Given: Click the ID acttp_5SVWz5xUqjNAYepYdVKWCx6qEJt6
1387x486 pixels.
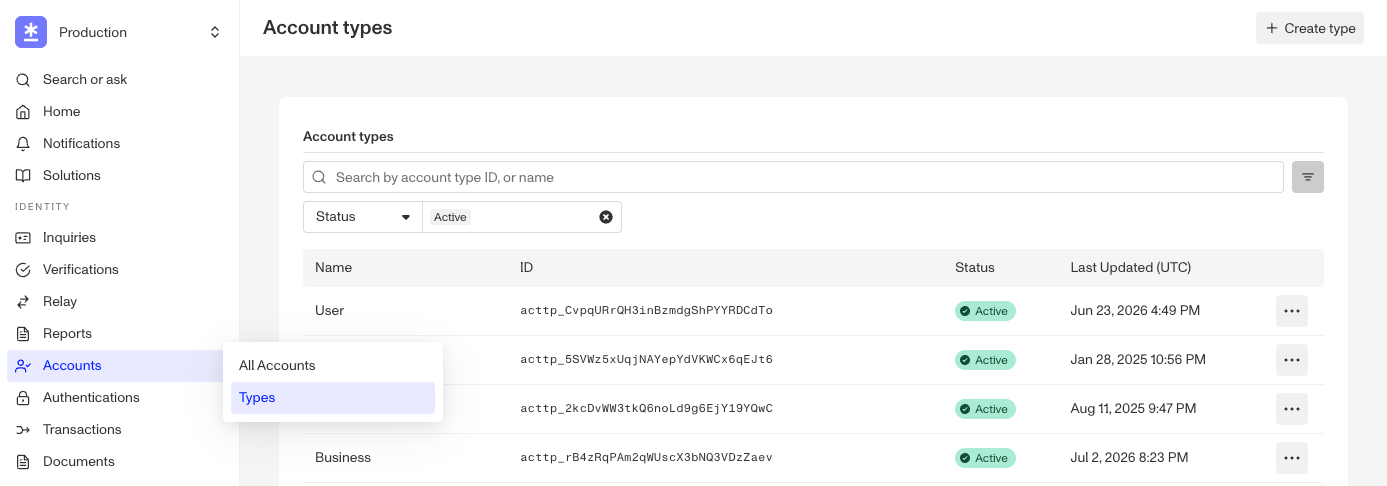Looking at the screenshot, I should pos(646,360).
